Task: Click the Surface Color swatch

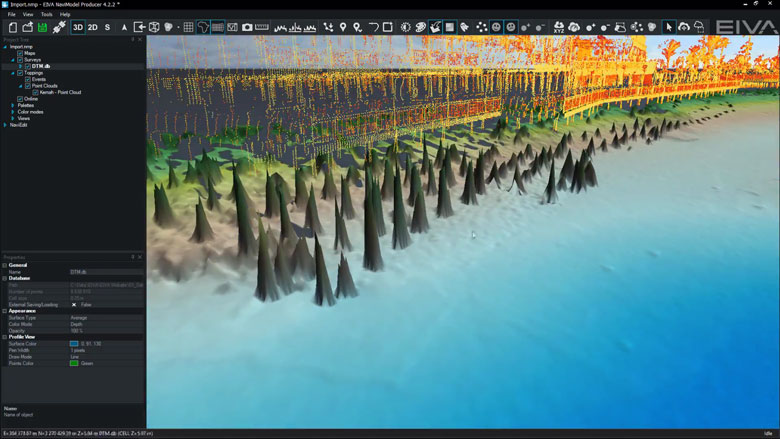Action: pos(74,343)
